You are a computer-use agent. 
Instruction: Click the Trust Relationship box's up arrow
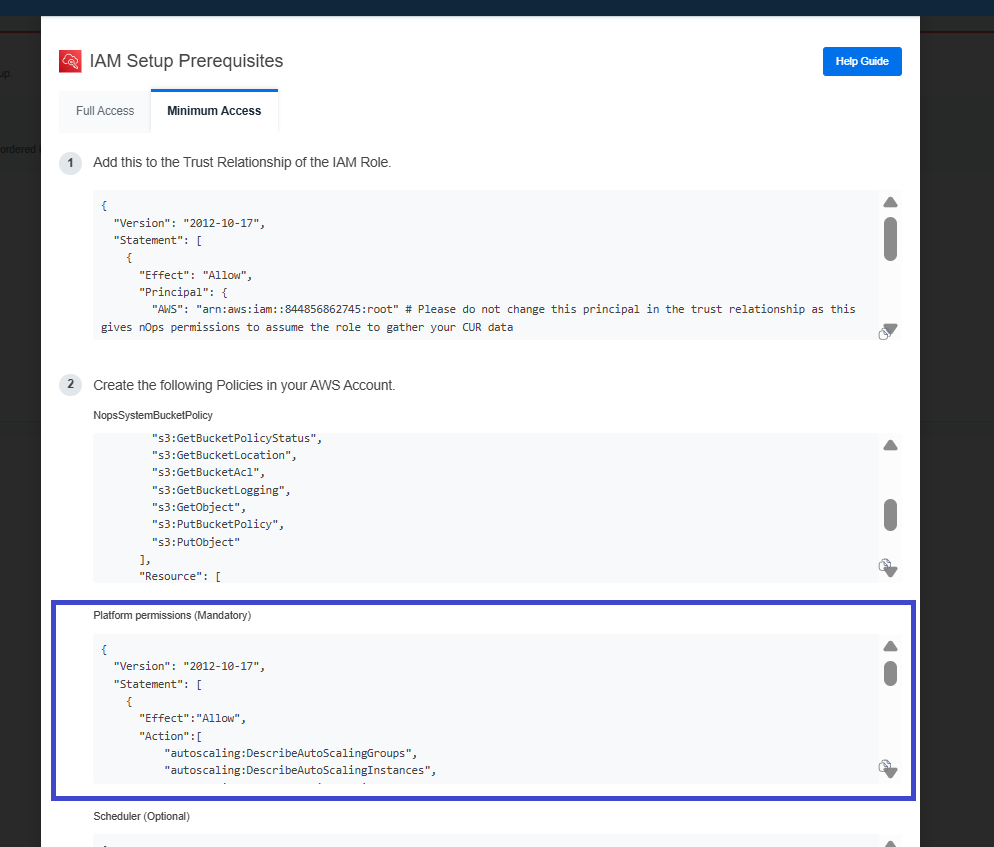click(890, 202)
